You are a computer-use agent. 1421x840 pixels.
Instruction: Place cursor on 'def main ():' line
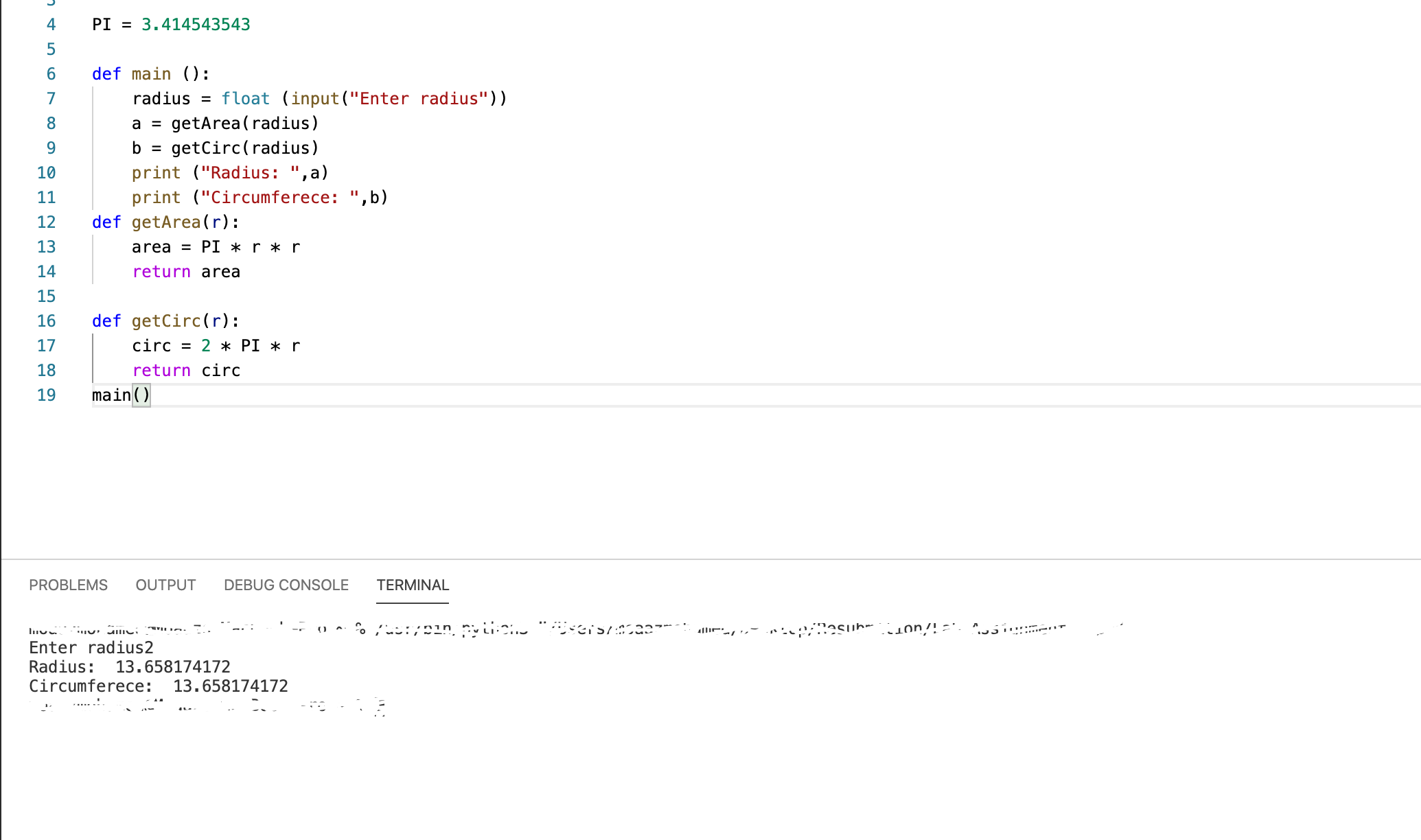point(151,74)
